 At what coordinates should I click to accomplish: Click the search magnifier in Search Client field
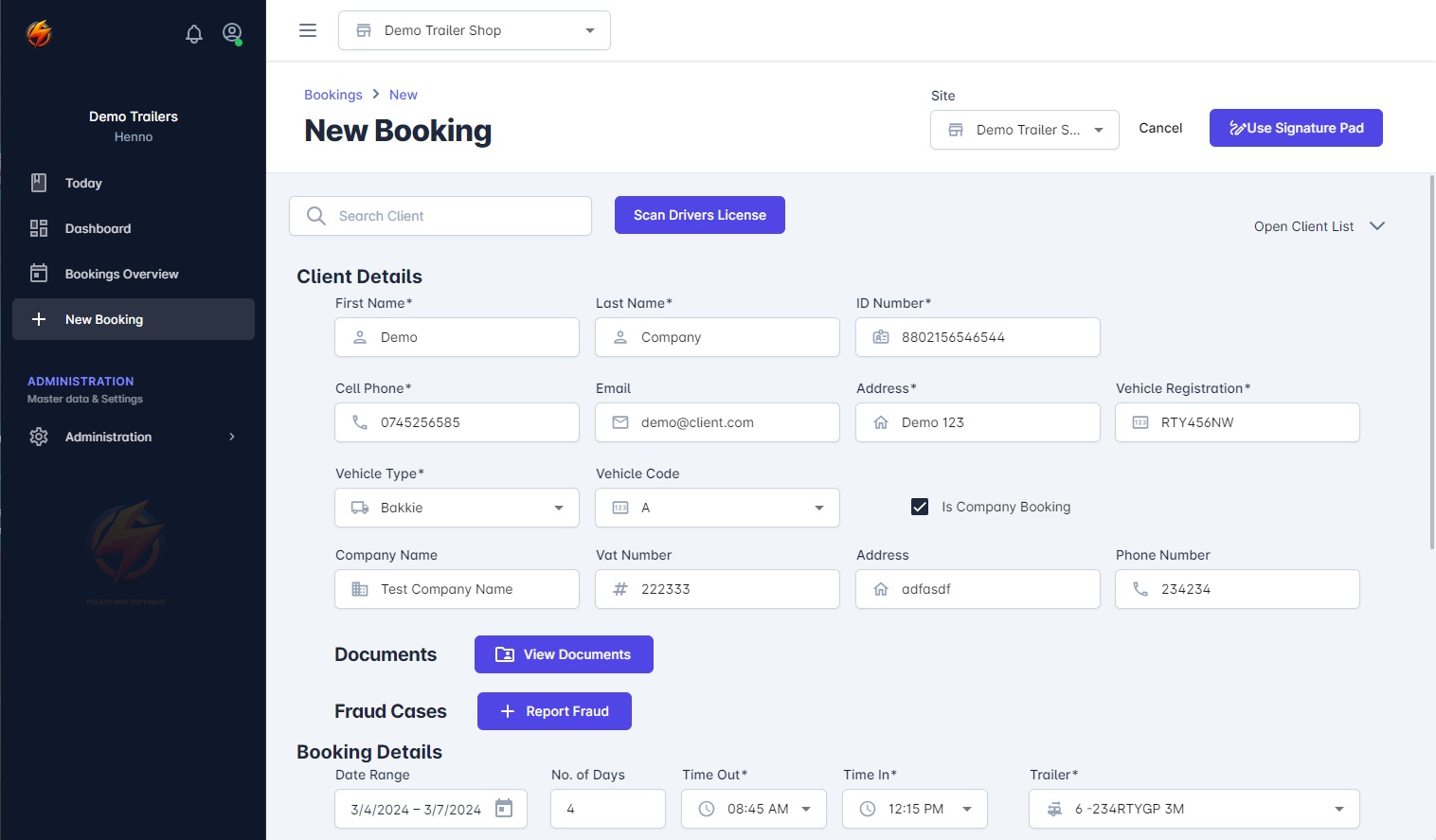(x=316, y=216)
